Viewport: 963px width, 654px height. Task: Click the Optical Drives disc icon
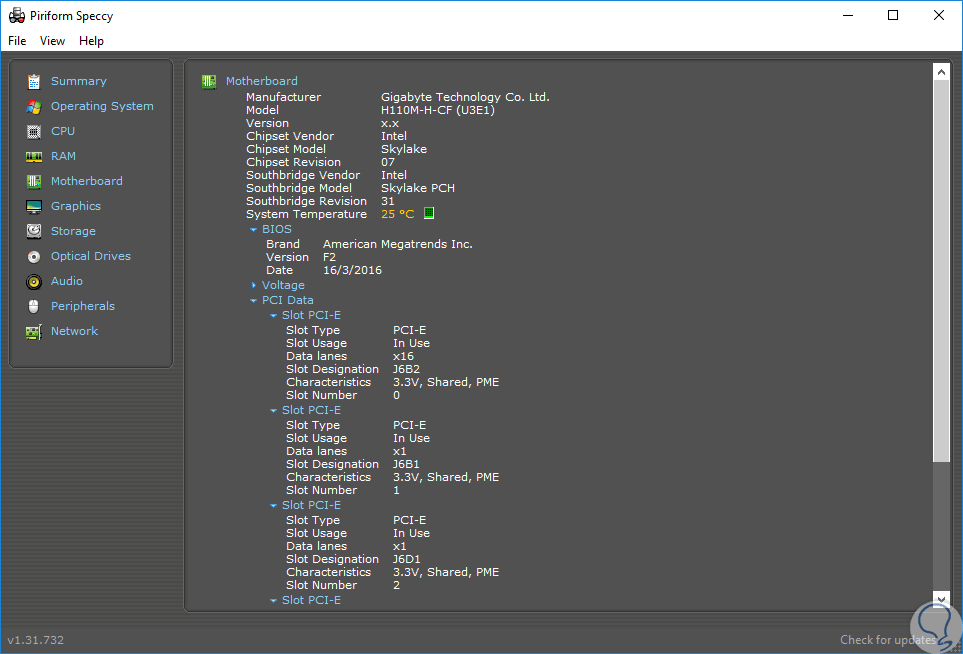[34, 256]
